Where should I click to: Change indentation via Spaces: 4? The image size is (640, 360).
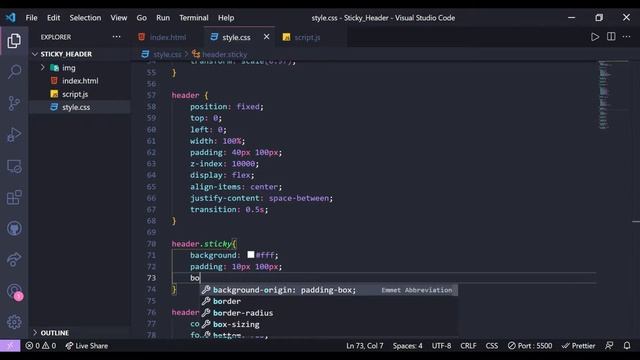(x=407, y=346)
